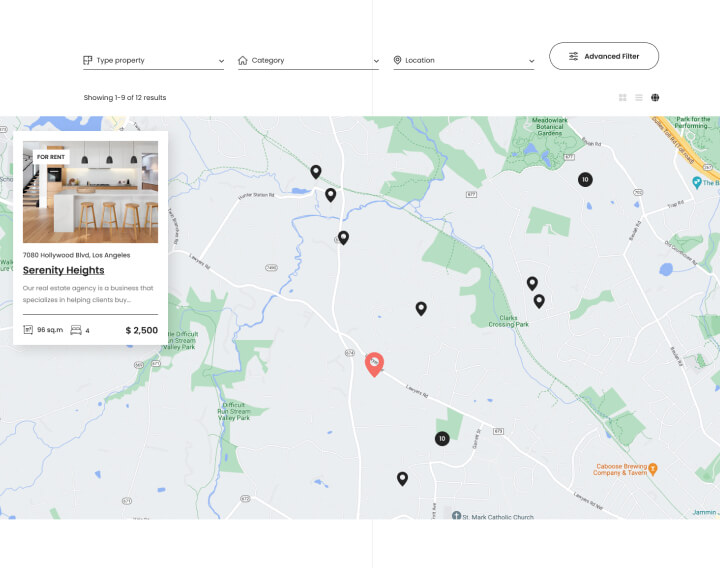Image resolution: width=720 pixels, height=568 pixels.
Task: Open the Category dropdown
Action: click(x=308, y=61)
